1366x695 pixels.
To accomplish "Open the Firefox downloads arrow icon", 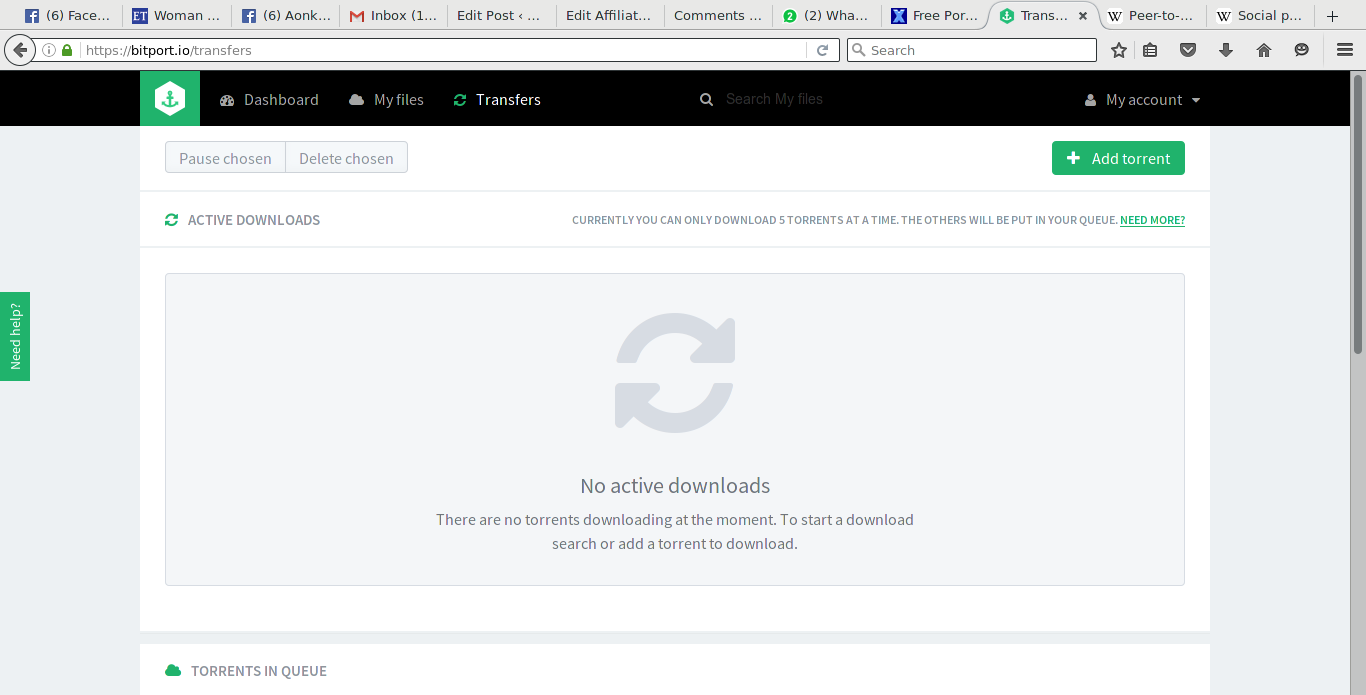I will pyautogui.click(x=1226, y=50).
